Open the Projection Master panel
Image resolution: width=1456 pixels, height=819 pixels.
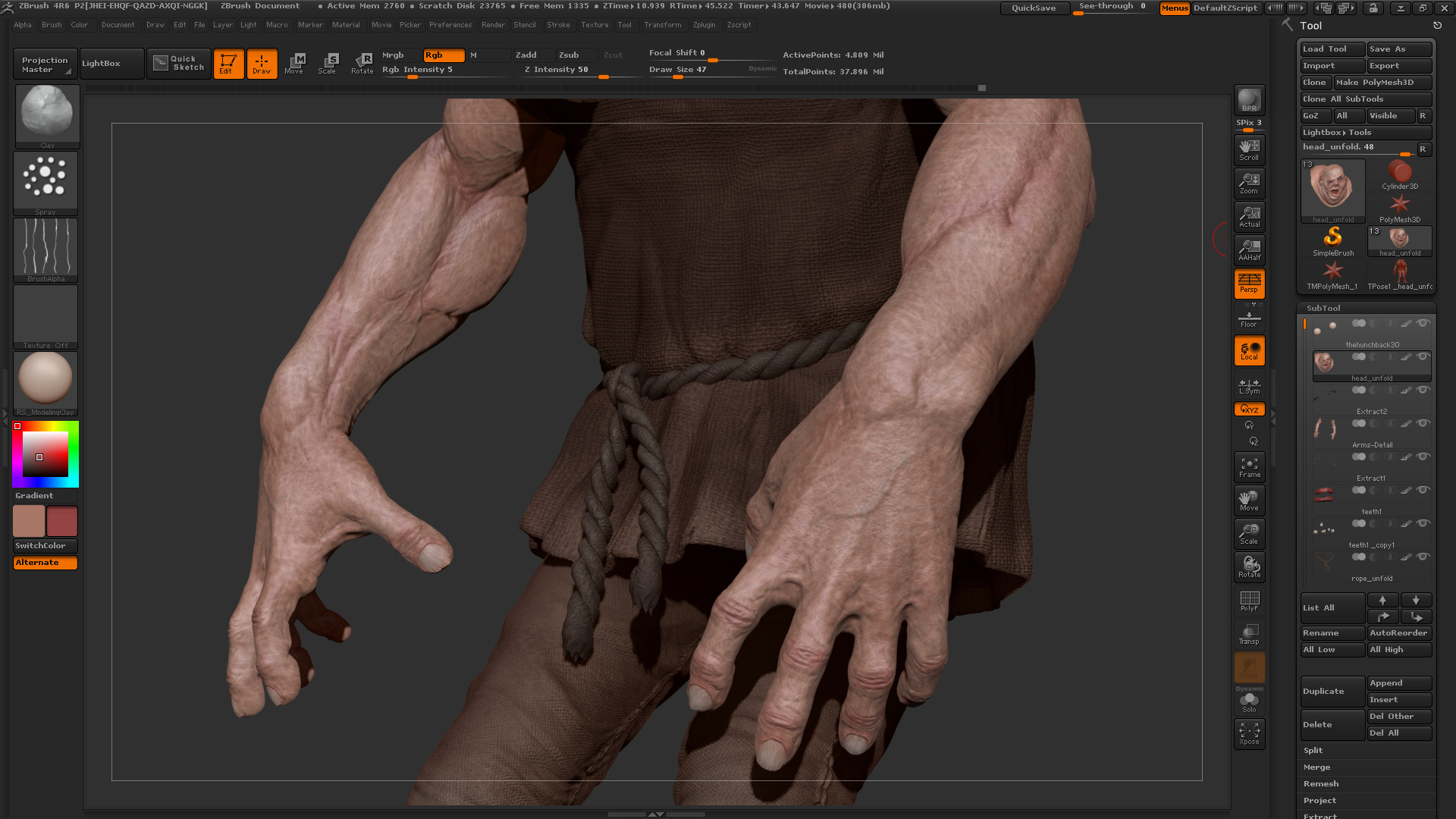pos(45,64)
